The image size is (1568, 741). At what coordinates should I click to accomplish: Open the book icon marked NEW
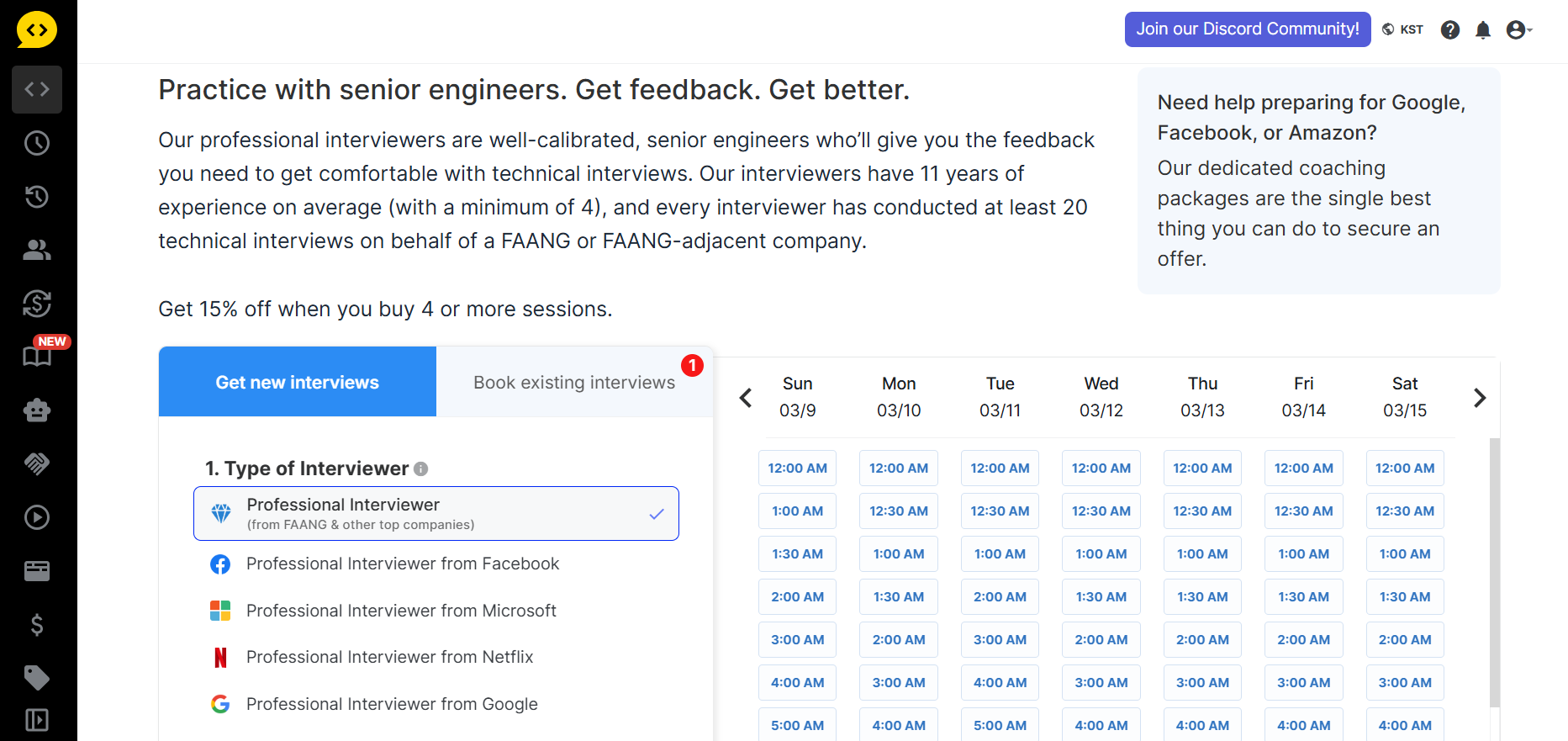tap(37, 356)
